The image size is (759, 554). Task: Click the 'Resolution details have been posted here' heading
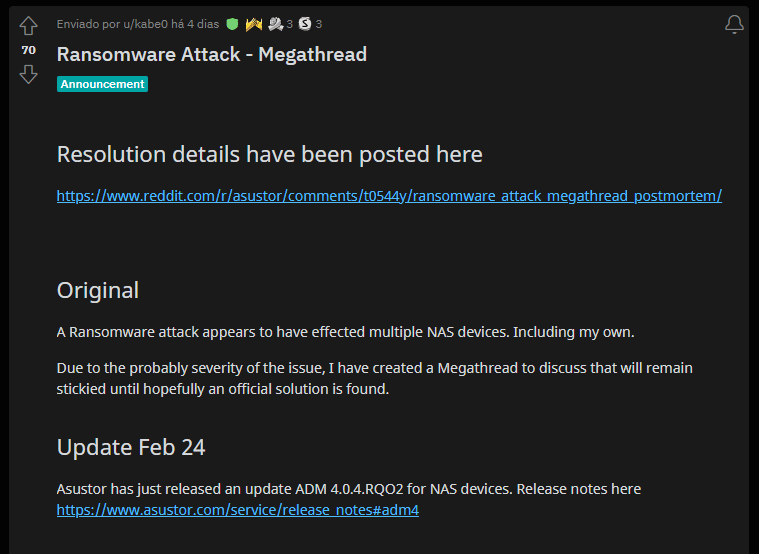269,154
